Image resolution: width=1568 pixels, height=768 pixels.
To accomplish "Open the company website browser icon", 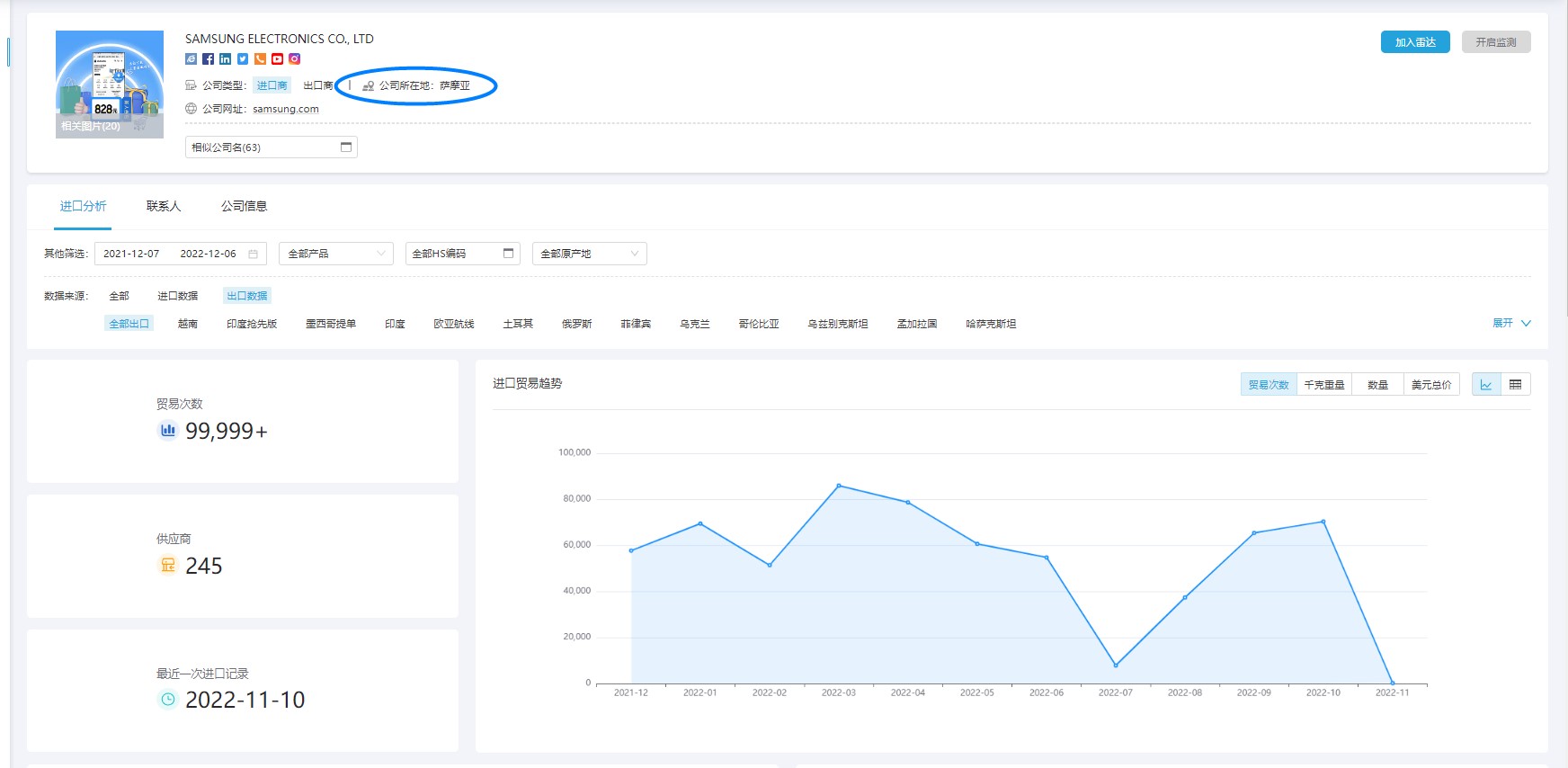I will click(x=191, y=59).
